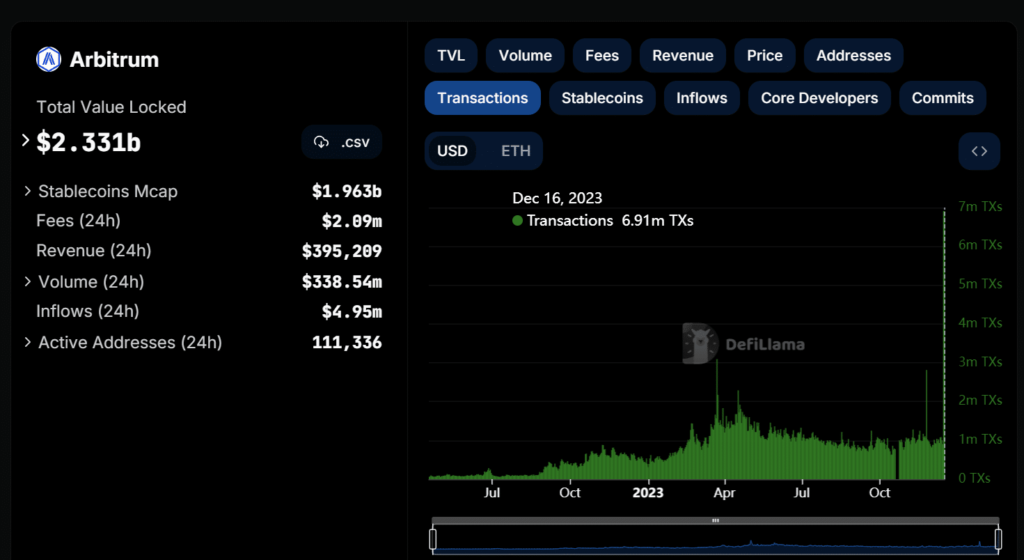Expand the Volume (24h) row
1024x560 pixels.
27,282
